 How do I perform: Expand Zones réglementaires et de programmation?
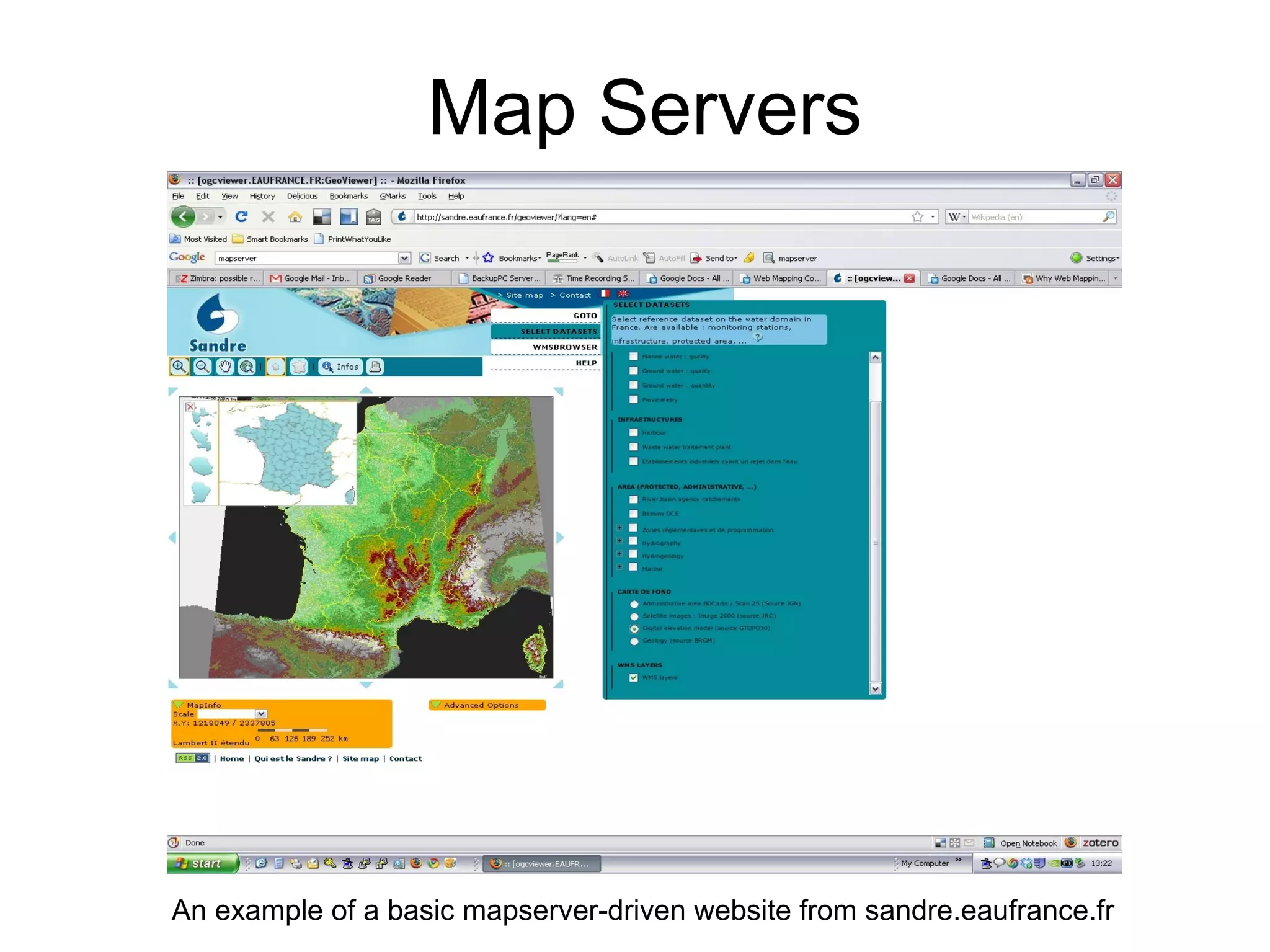(619, 528)
